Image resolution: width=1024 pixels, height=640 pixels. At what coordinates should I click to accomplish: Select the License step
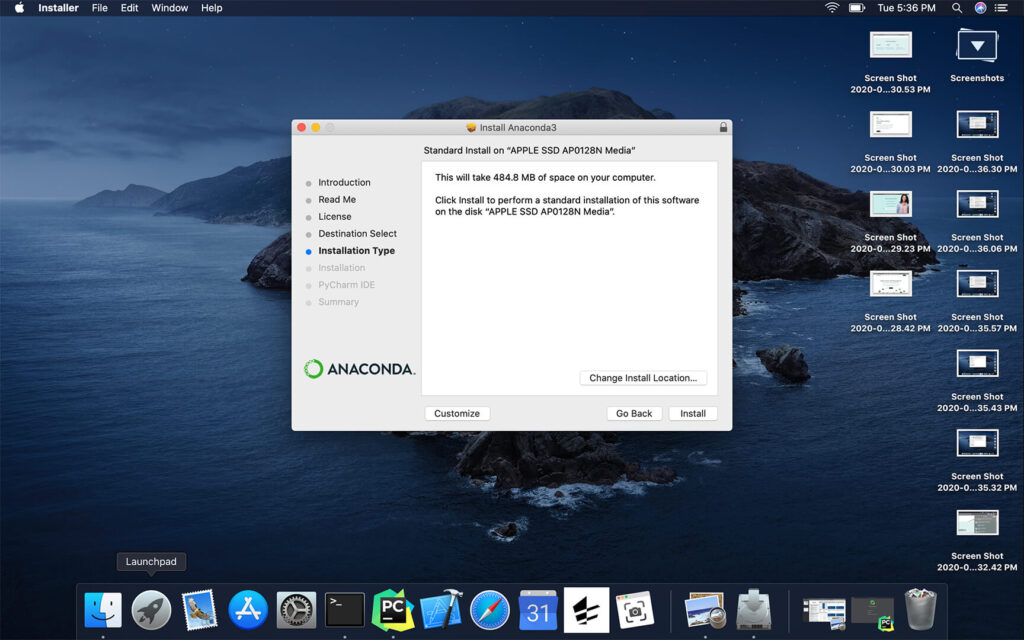335,216
